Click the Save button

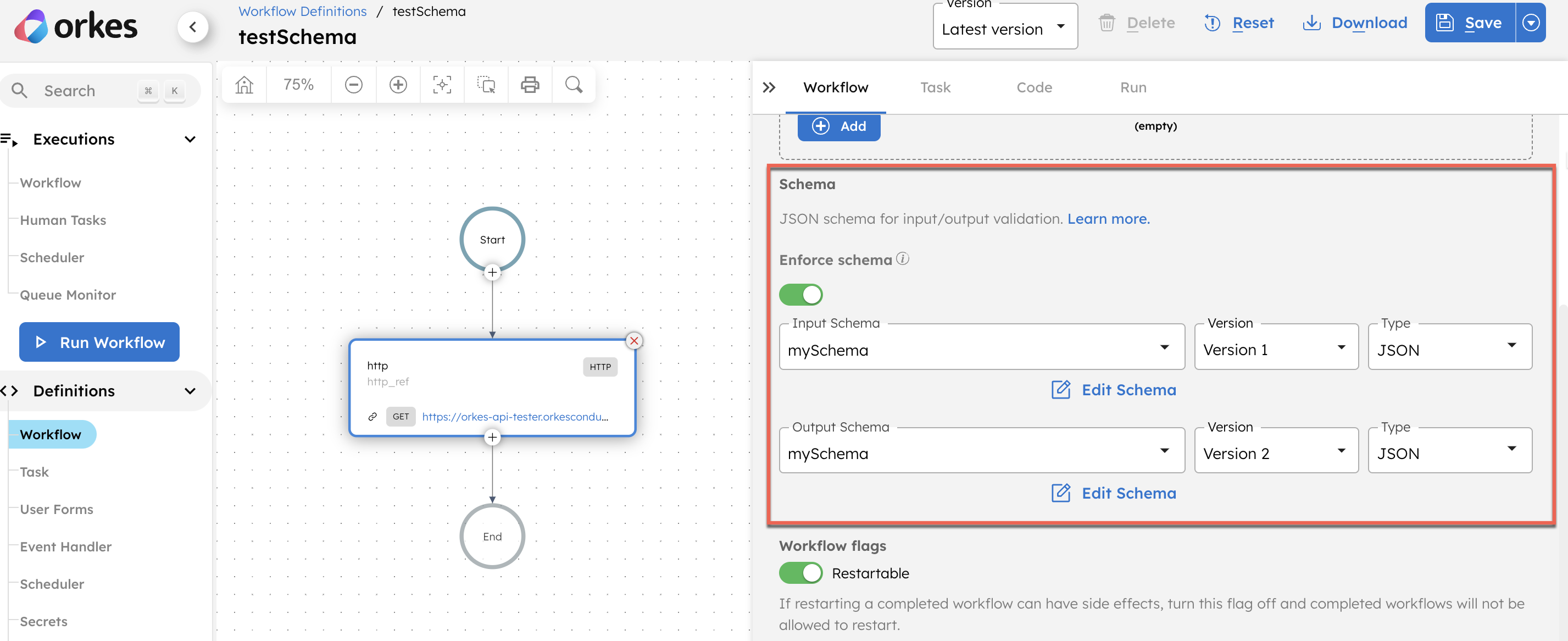pyautogui.click(x=1470, y=23)
